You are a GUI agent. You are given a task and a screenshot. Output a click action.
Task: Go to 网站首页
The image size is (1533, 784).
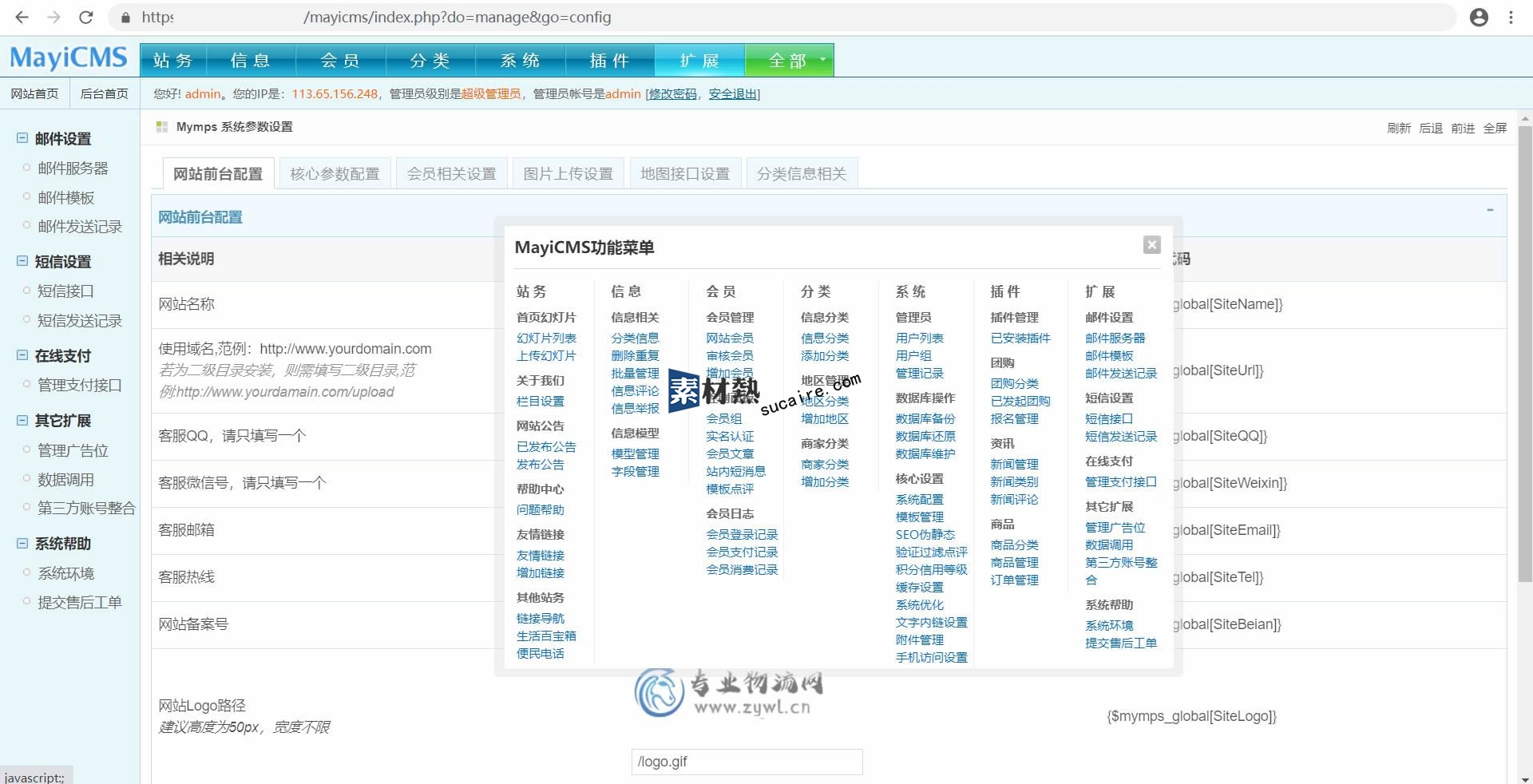click(x=34, y=93)
